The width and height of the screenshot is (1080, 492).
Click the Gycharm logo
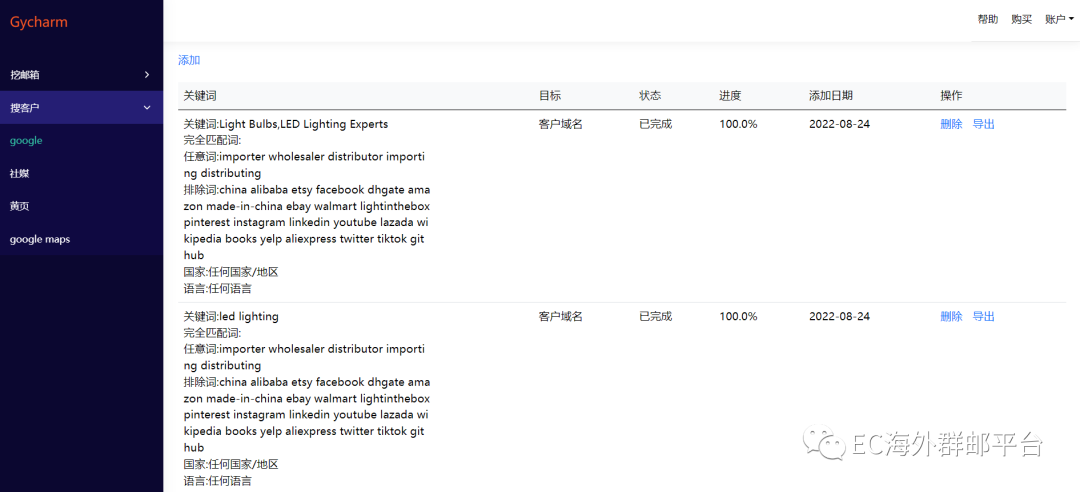(39, 22)
